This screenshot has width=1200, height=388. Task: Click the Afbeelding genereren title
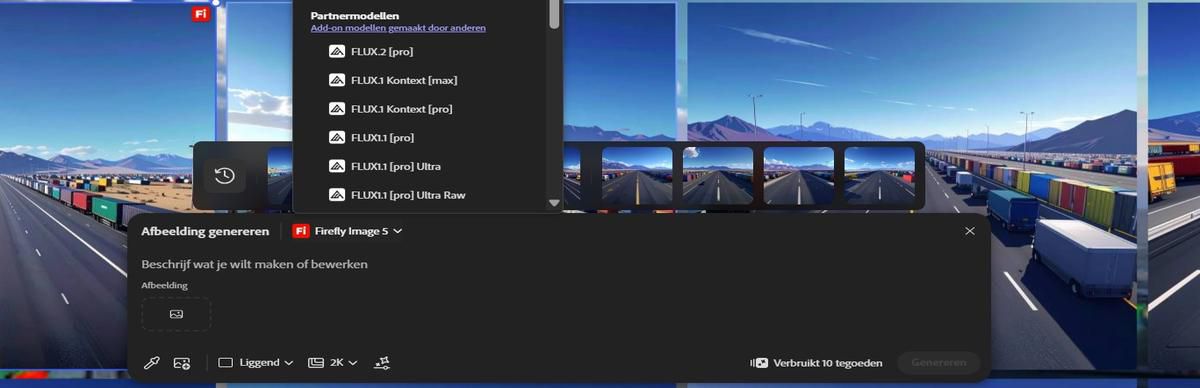point(205,231)
